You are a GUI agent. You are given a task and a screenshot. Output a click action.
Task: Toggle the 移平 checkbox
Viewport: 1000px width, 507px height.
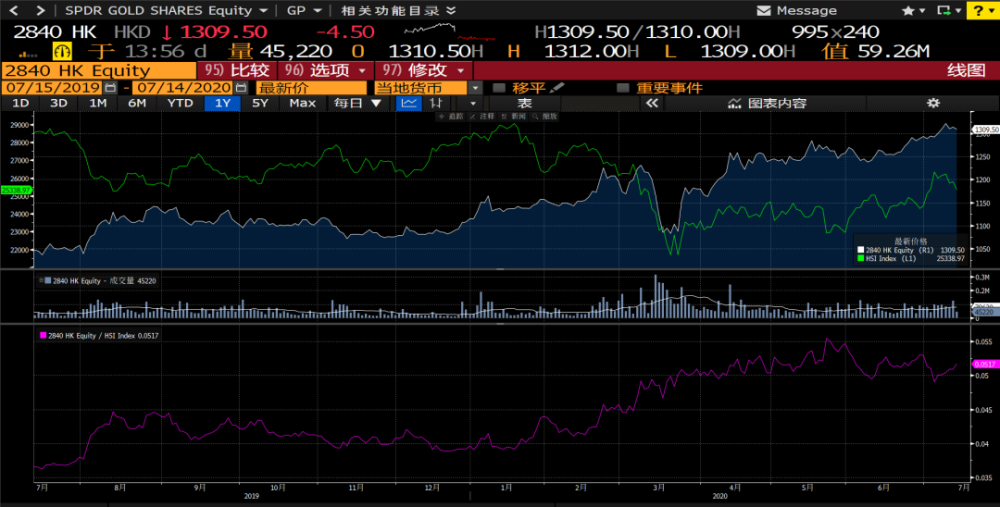click(x=499, y=87)
